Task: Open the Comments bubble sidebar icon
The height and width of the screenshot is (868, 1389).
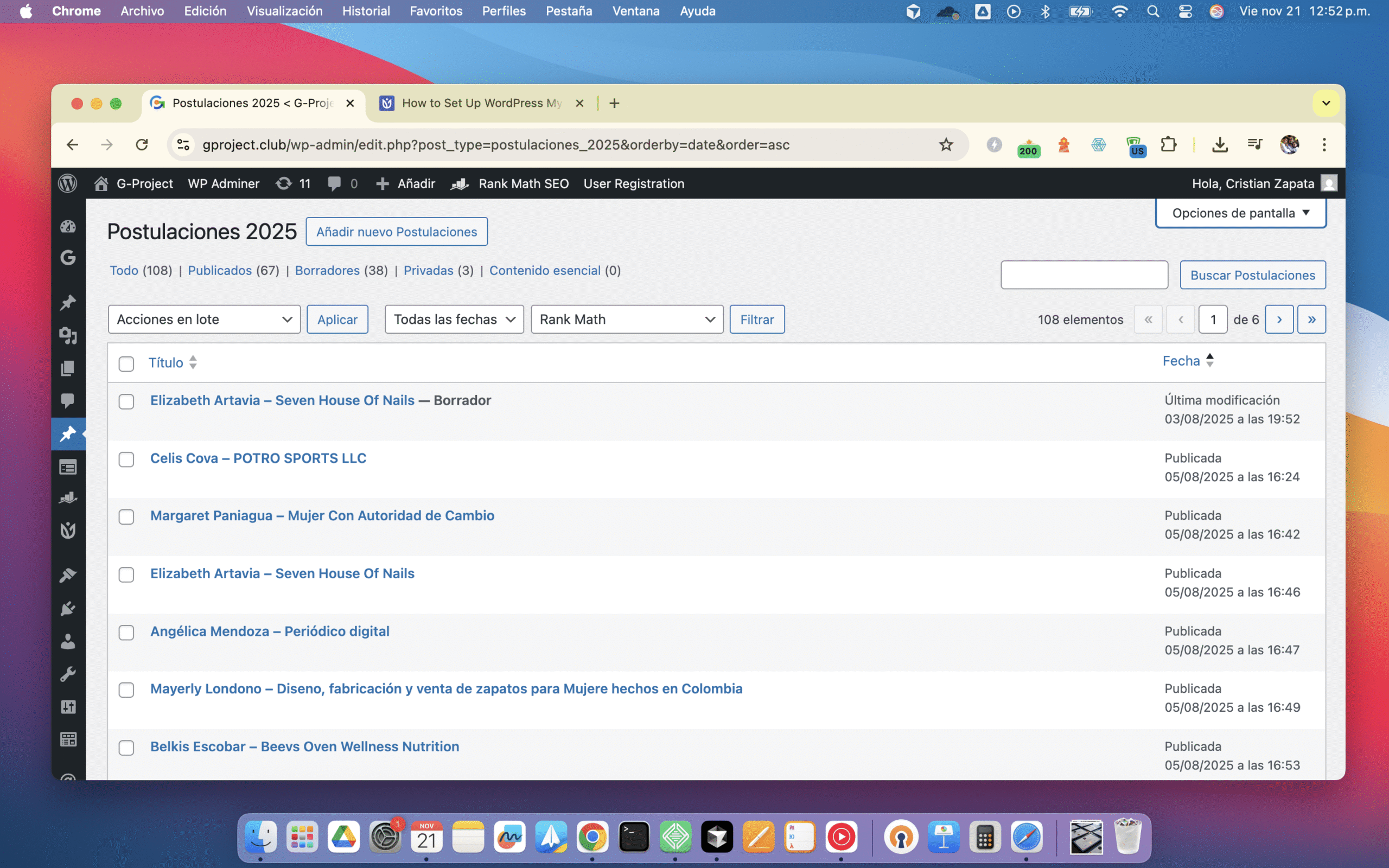Action: (x=68, y=400)
